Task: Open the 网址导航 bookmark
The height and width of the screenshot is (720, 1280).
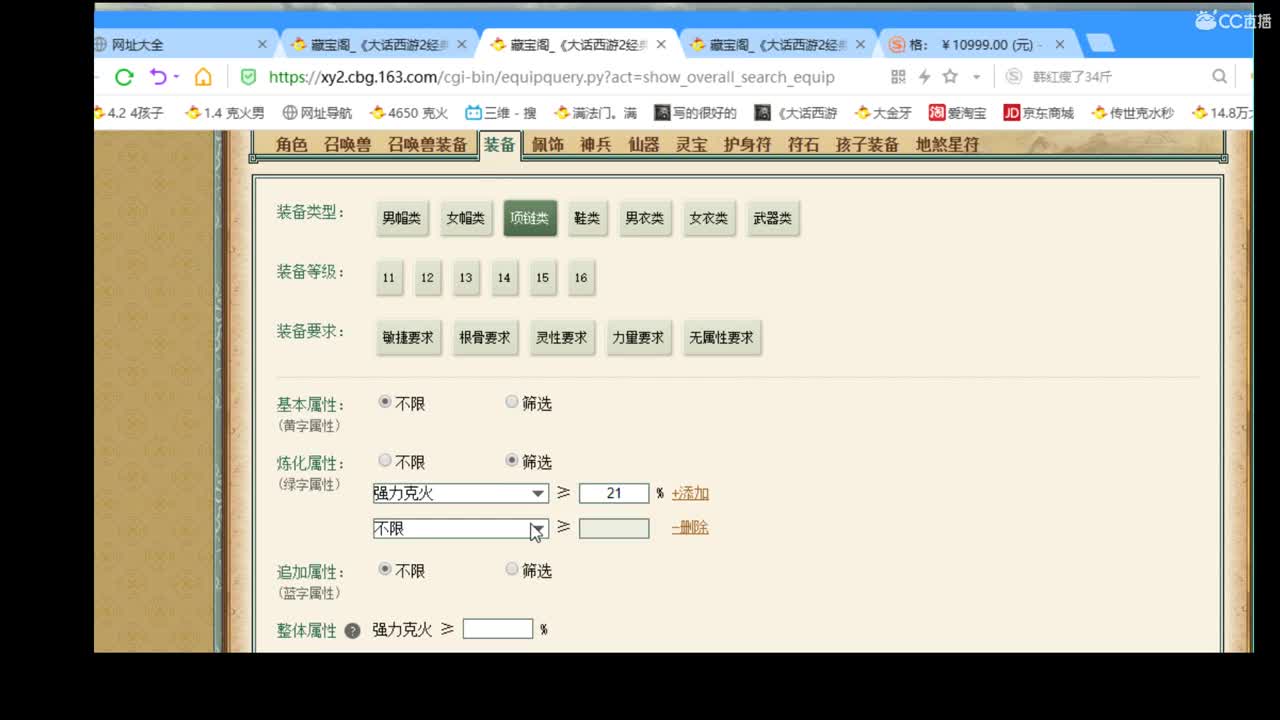Action: (318, 113)
